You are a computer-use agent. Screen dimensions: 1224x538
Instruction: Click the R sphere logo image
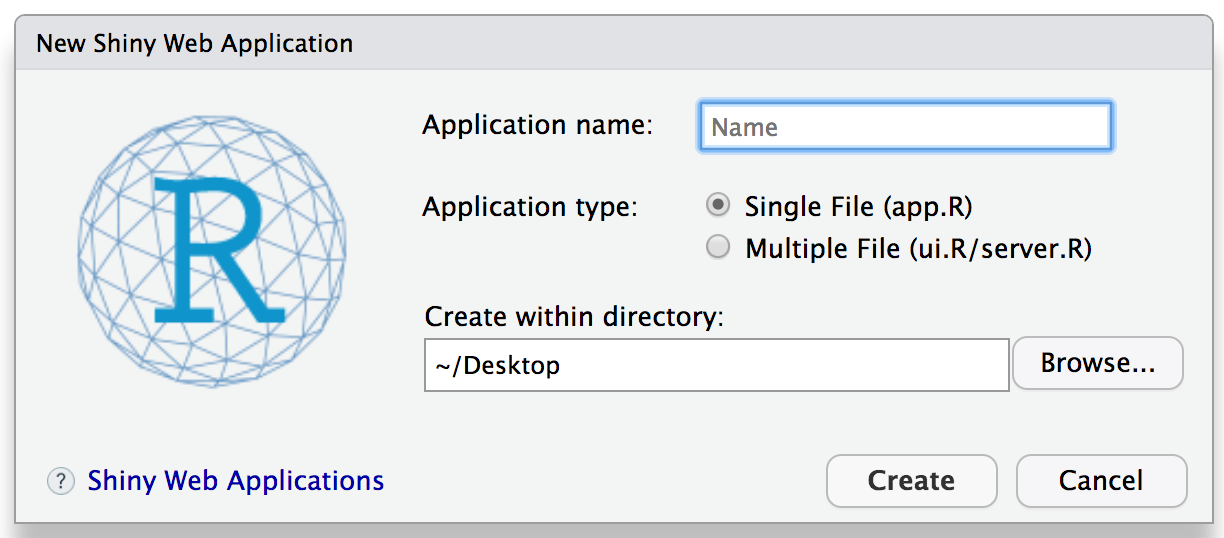pos(211,250)
